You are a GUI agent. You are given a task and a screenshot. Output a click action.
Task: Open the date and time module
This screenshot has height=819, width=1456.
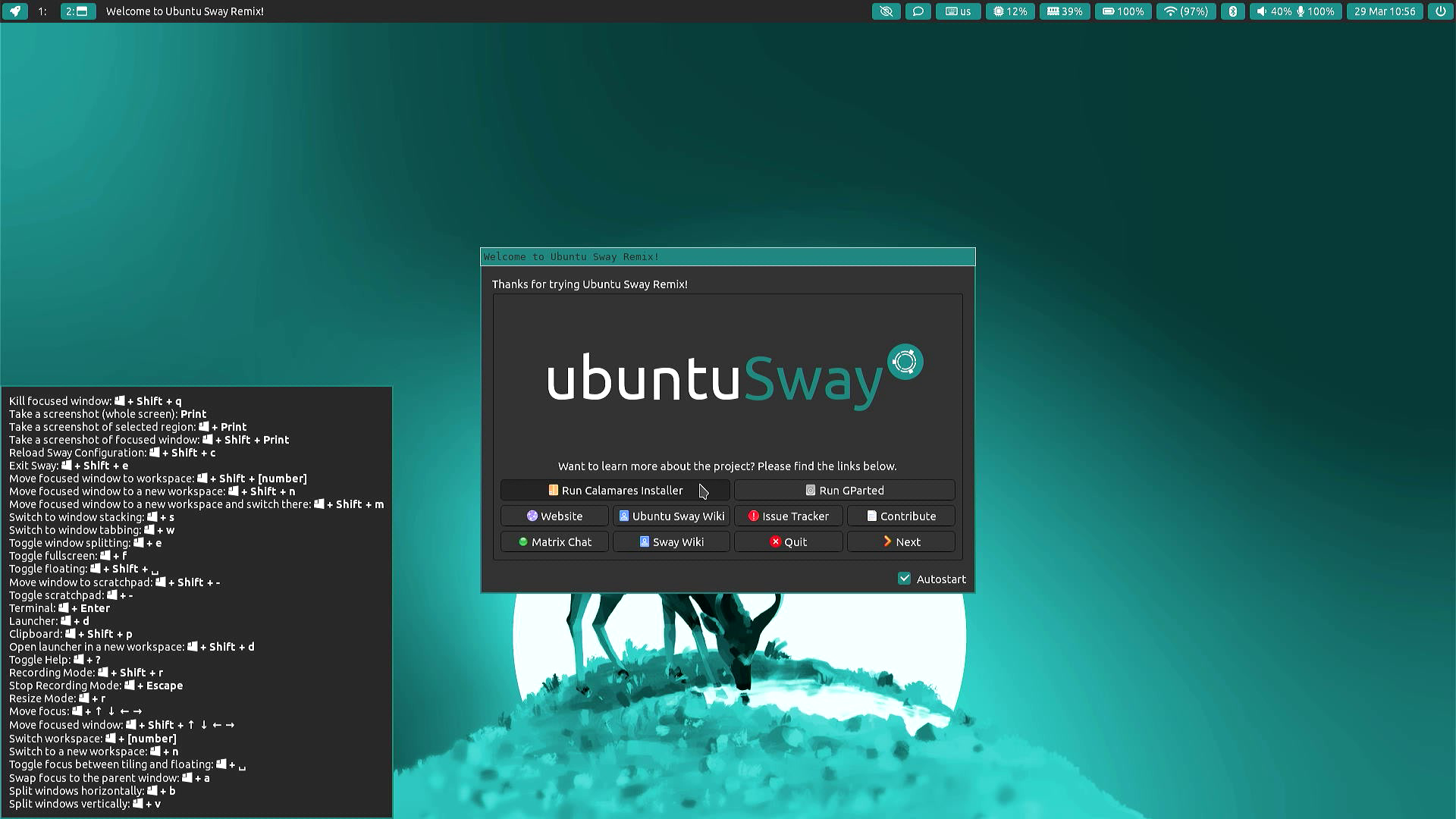pos(1385,11)
